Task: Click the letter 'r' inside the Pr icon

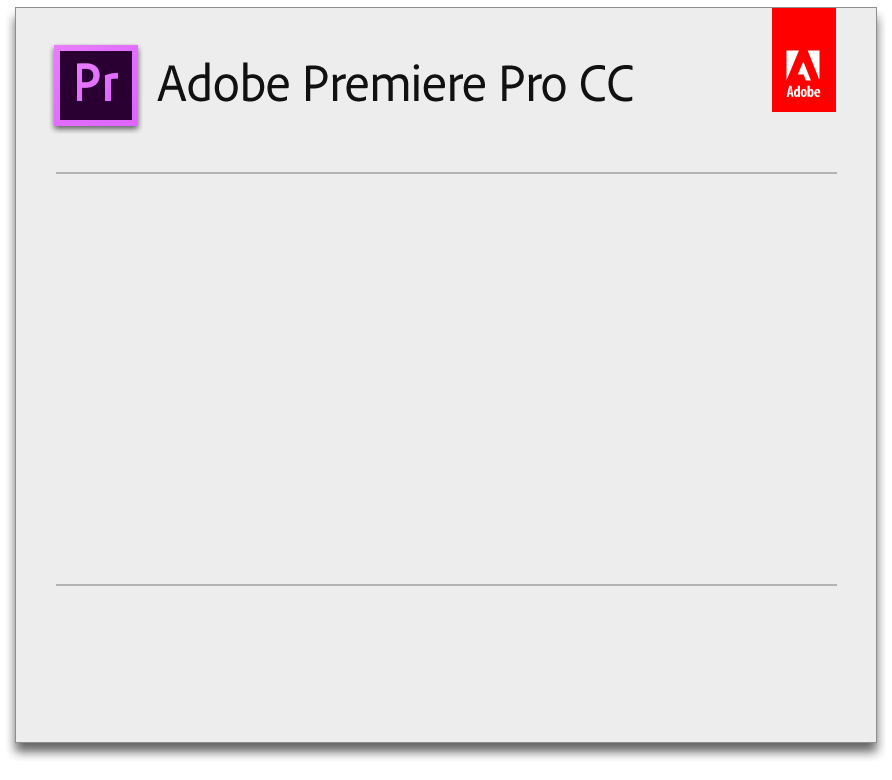Action: 111,88
